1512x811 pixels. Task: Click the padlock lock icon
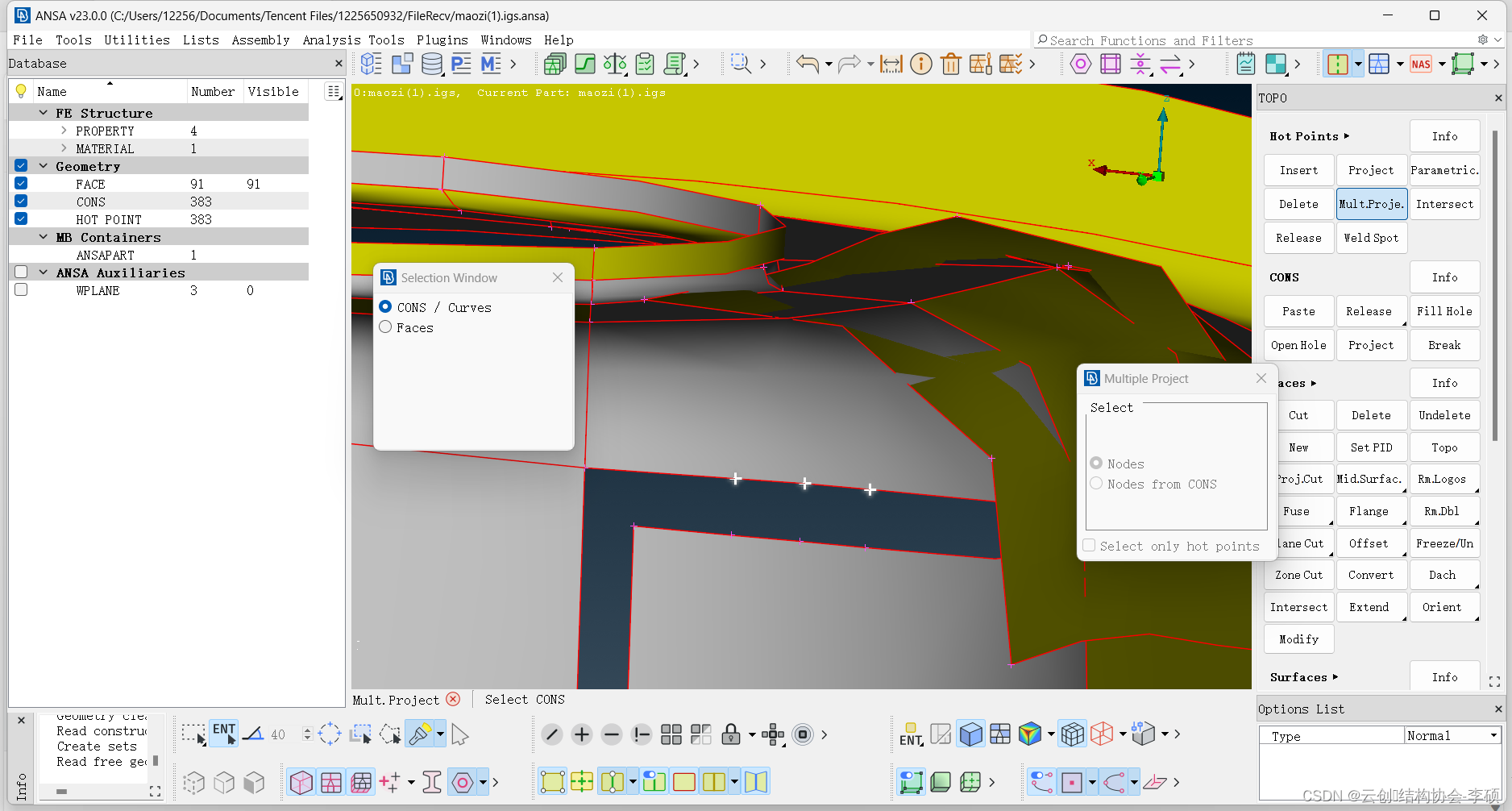coord(730,734)
